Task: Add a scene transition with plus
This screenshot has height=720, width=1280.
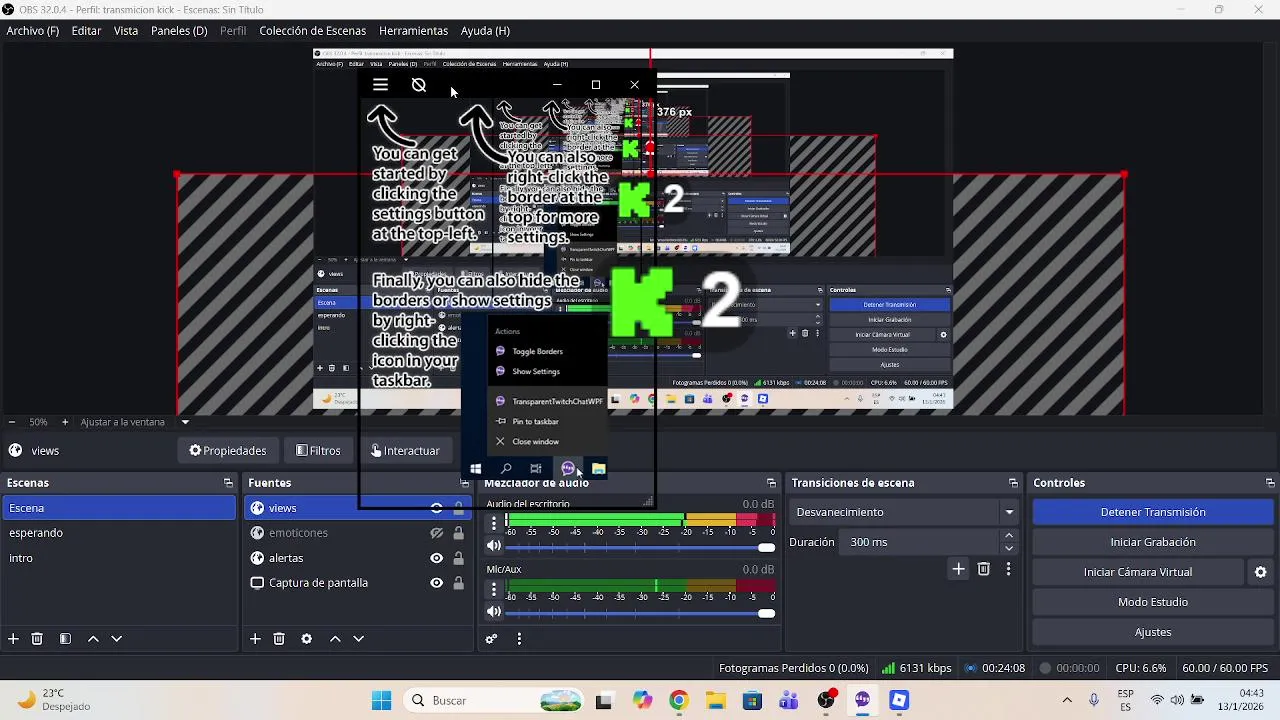Action: [958, 569]
